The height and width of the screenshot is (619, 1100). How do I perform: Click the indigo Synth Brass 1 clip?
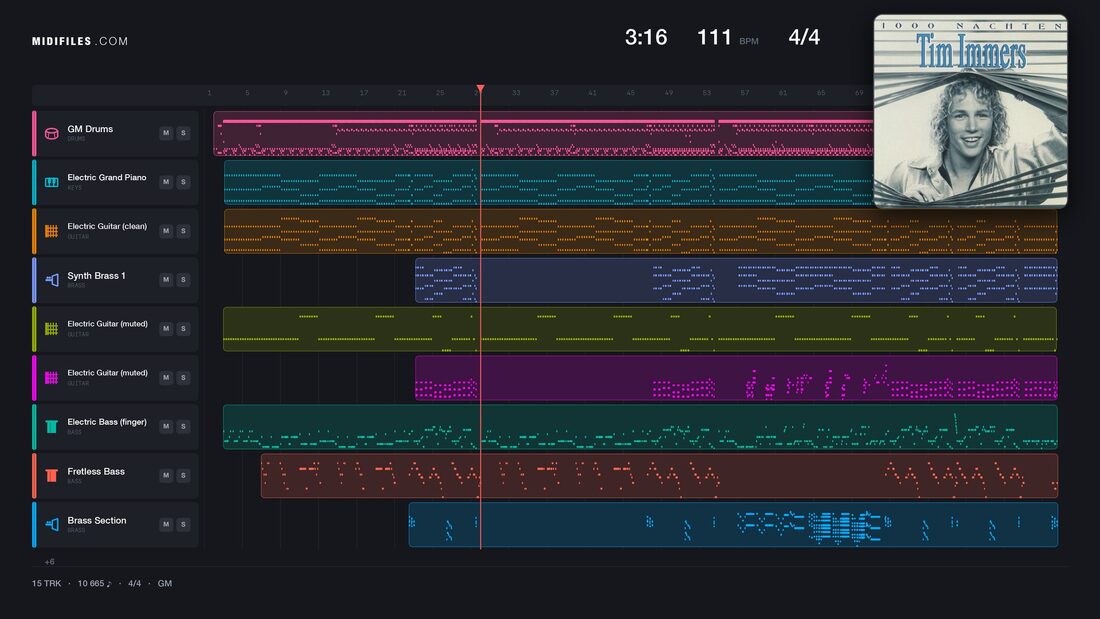[x=736, y=280]
